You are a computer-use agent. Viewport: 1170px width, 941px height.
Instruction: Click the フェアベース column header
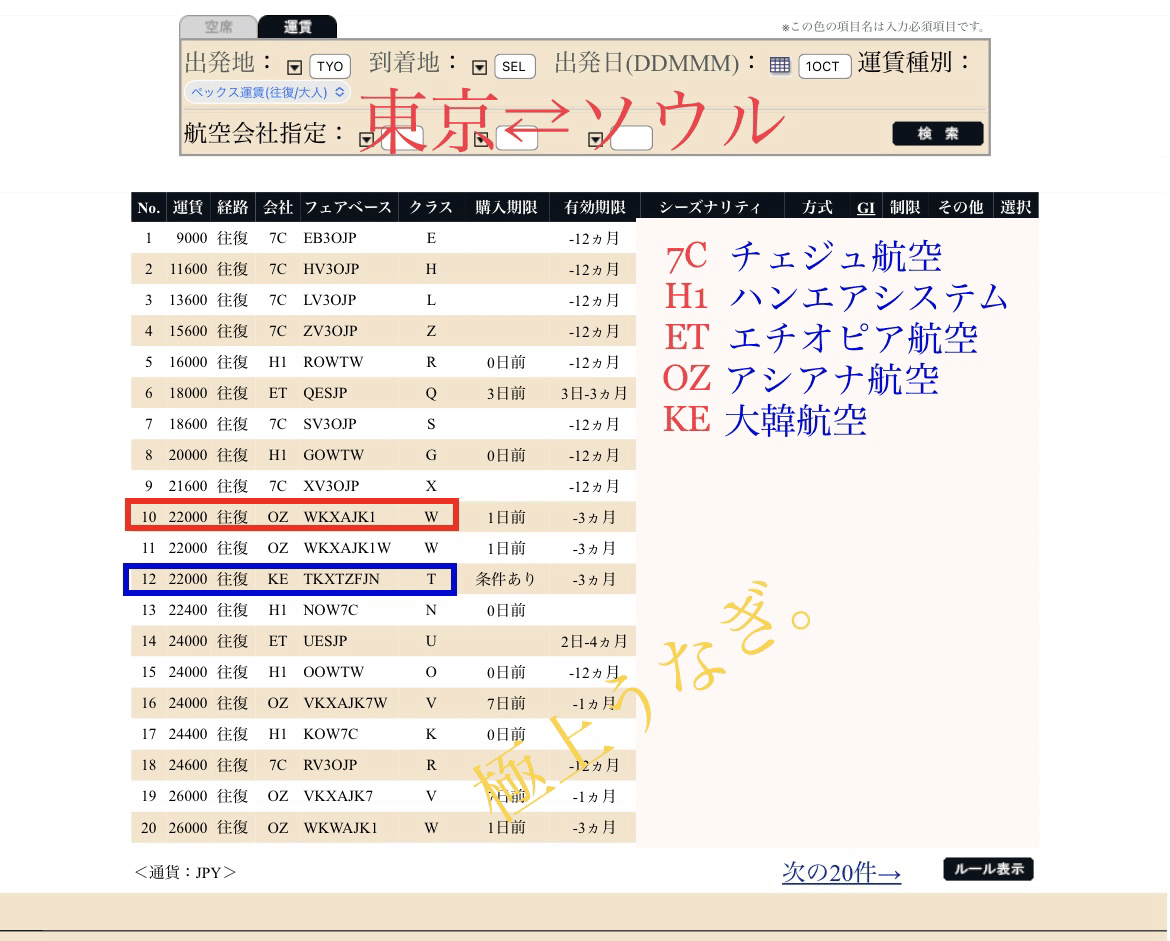347,207
